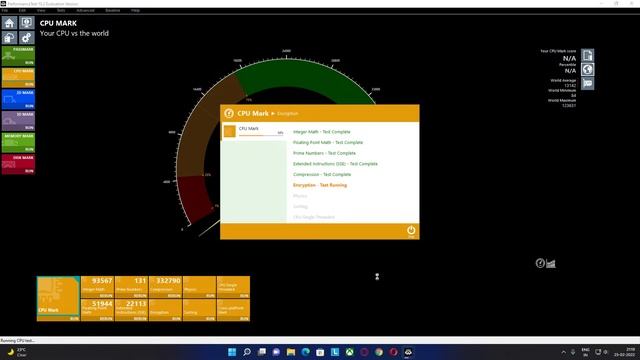Open the cloud baseline manager icon
Image resolution: width=640 pixels, height=360 pixels.
click(9, 38)
